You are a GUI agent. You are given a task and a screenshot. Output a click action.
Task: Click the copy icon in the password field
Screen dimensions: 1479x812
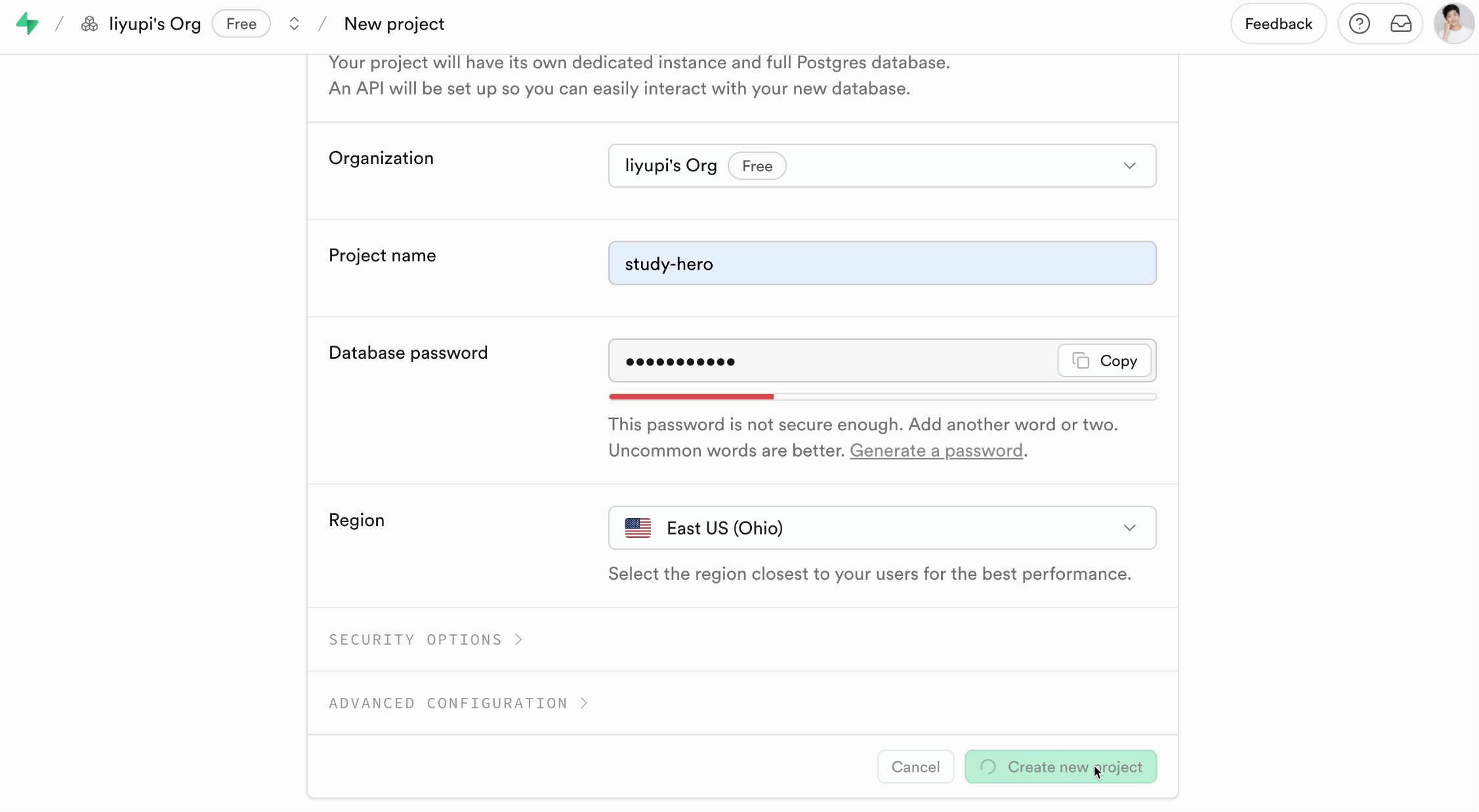(1081, 361)
